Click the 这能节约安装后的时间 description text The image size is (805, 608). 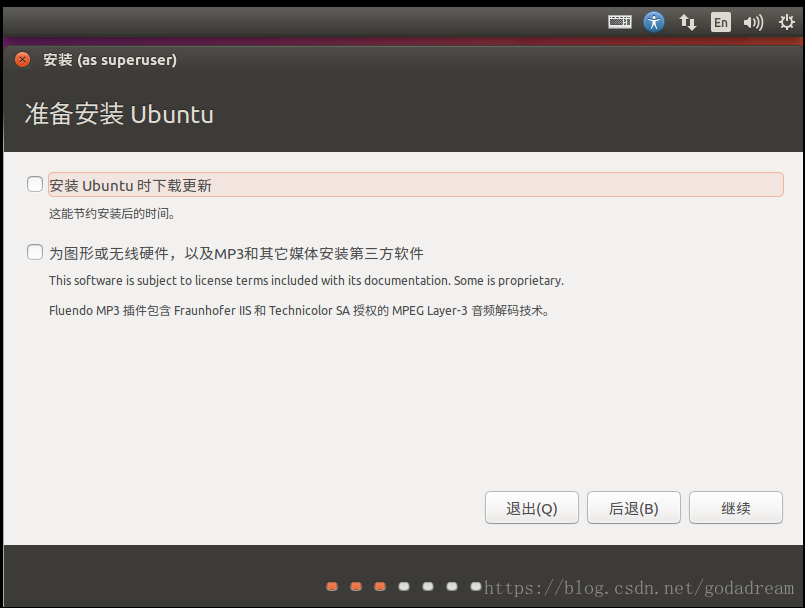pyautogui.click(x=112, y=214)
